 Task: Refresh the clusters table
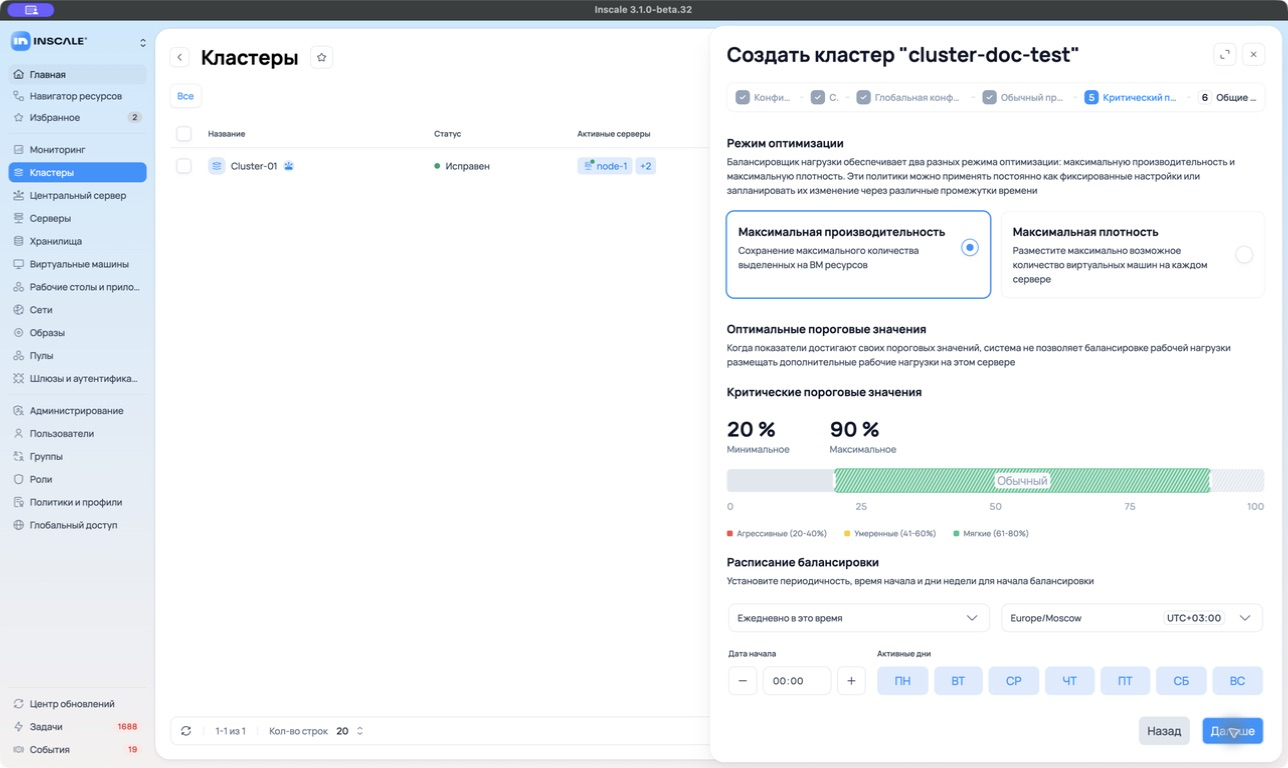(186, 731)
